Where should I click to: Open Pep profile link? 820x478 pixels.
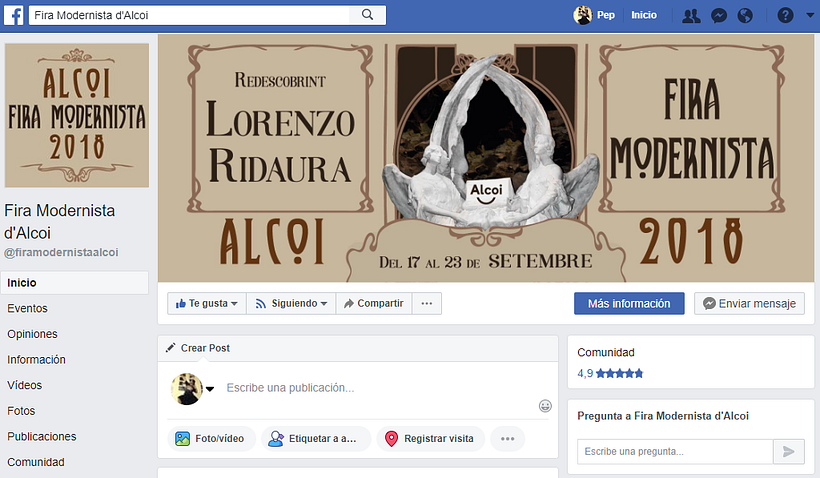tap(606, 15)
